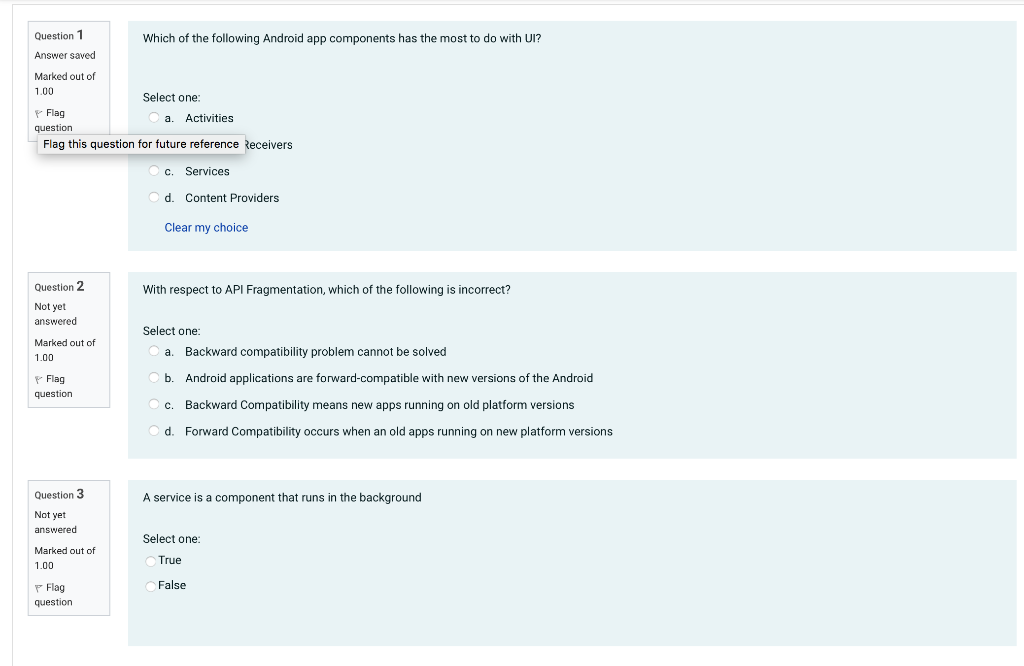The height and width of the screenshot is (666, 1024).
Task: Select 'Backward compatibility problem cannot be solved'
Action: tap(153, 351)
